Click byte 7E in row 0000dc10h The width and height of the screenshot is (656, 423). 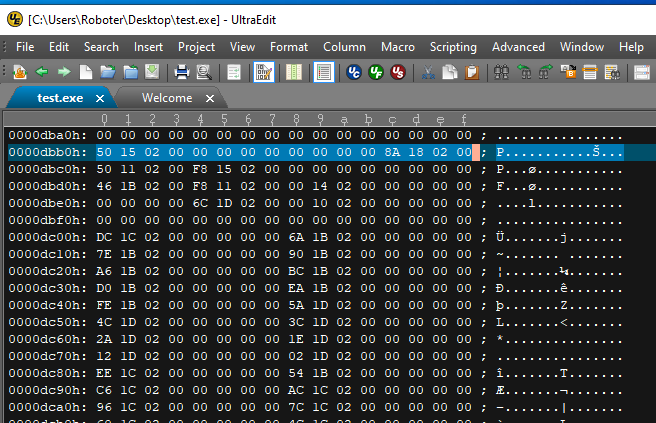[x=104, y=254]
